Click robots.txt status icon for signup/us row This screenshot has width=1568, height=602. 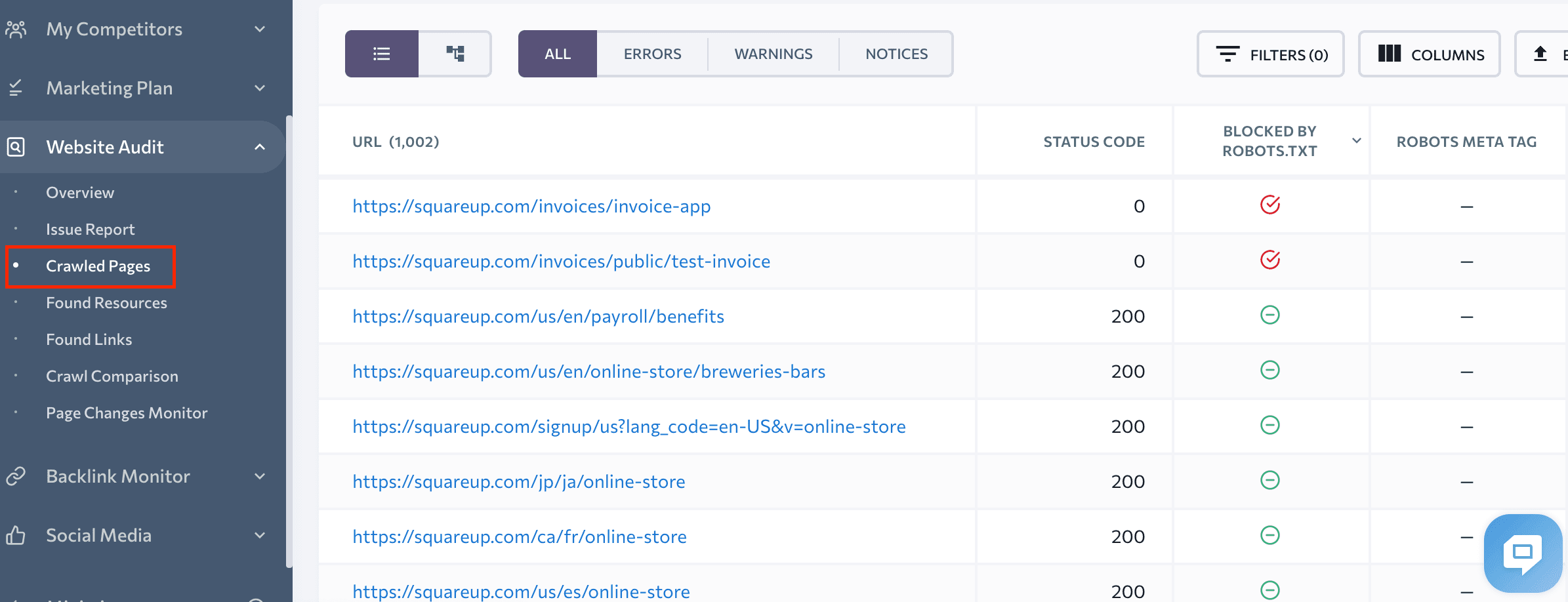[x=1270, y=426]
